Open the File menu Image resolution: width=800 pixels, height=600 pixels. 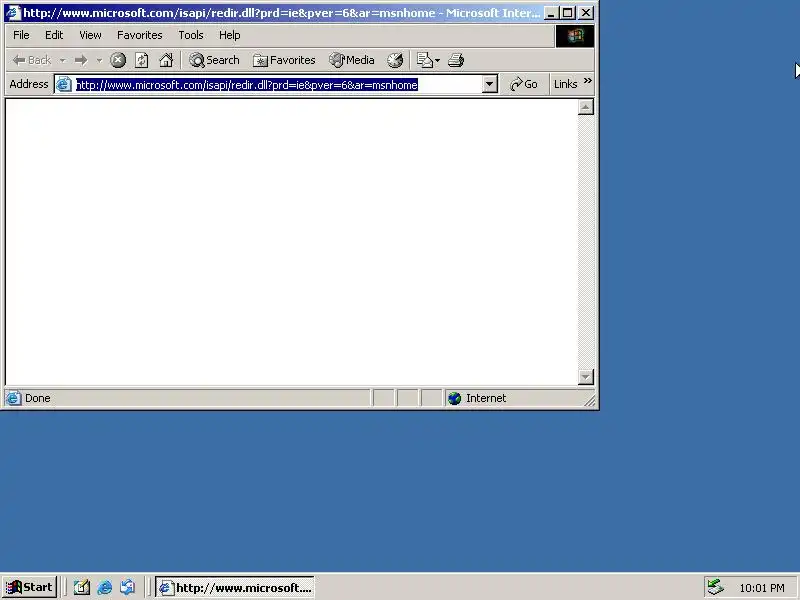21,35
